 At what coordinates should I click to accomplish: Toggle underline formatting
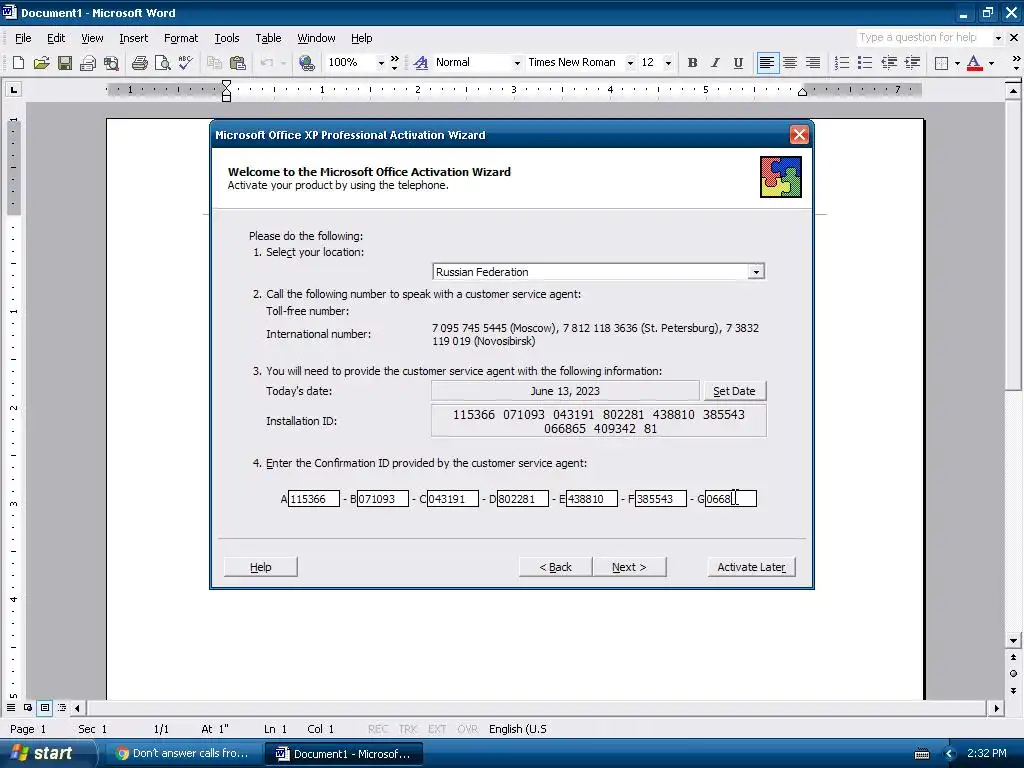click(738, 63)
